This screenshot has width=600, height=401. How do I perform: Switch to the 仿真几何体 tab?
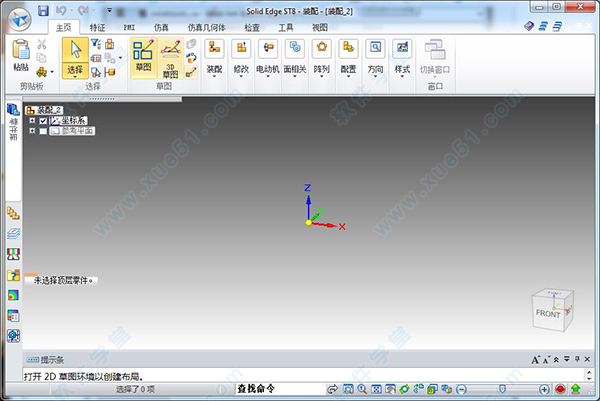(x=206, y=28)
